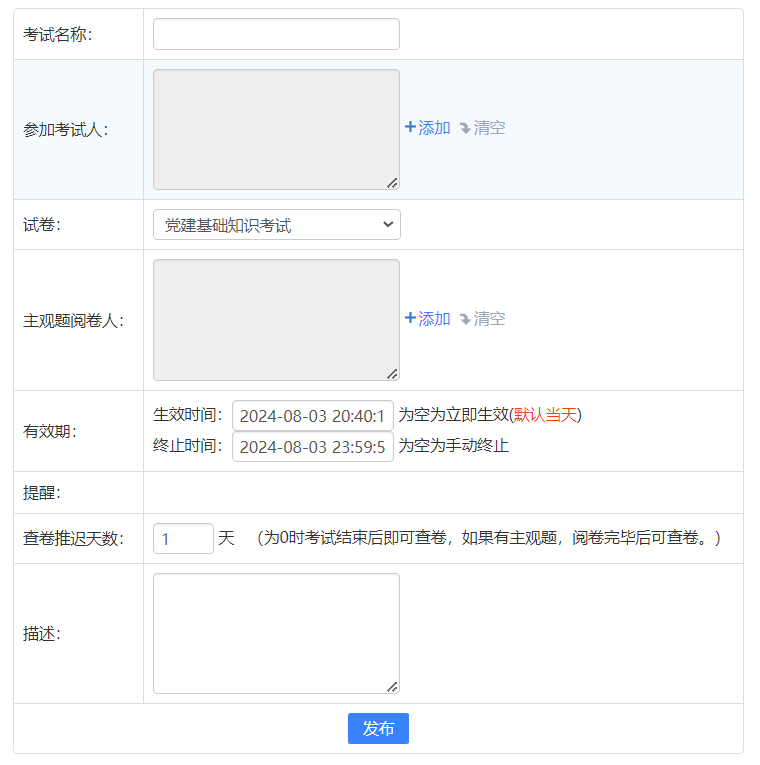Grab the resize handle of 描述 textarea
This screenshot has height=765, width=760.
tap(392, 687)
